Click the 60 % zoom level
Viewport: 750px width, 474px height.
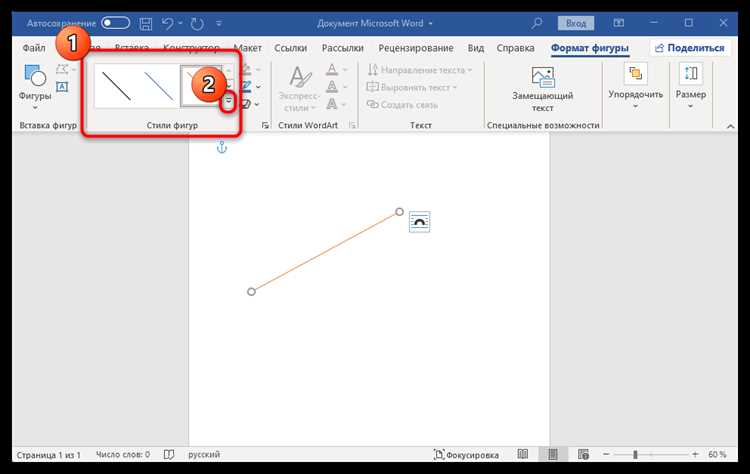(717, 454)
